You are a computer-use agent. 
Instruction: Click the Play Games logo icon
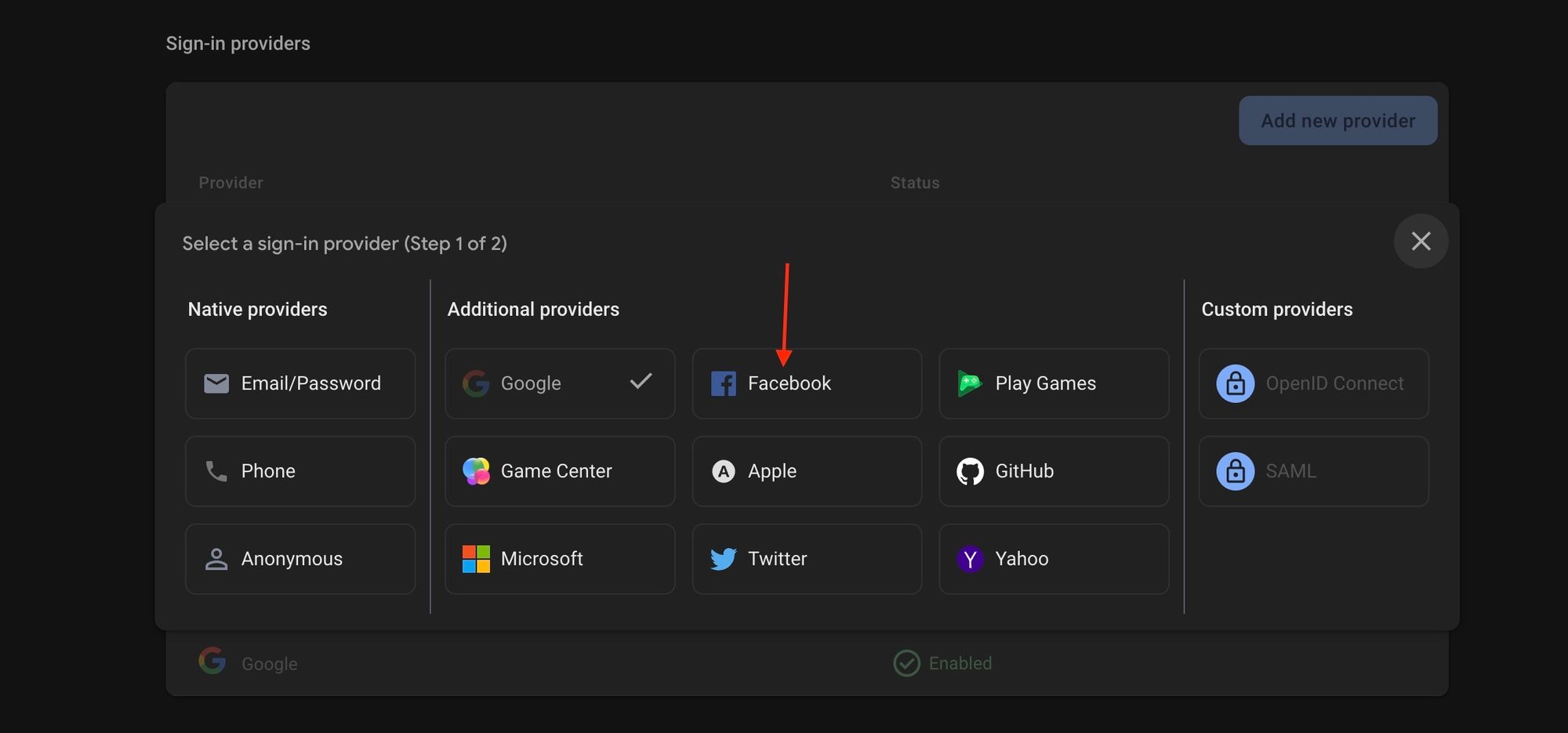click(x=970, y=383)
